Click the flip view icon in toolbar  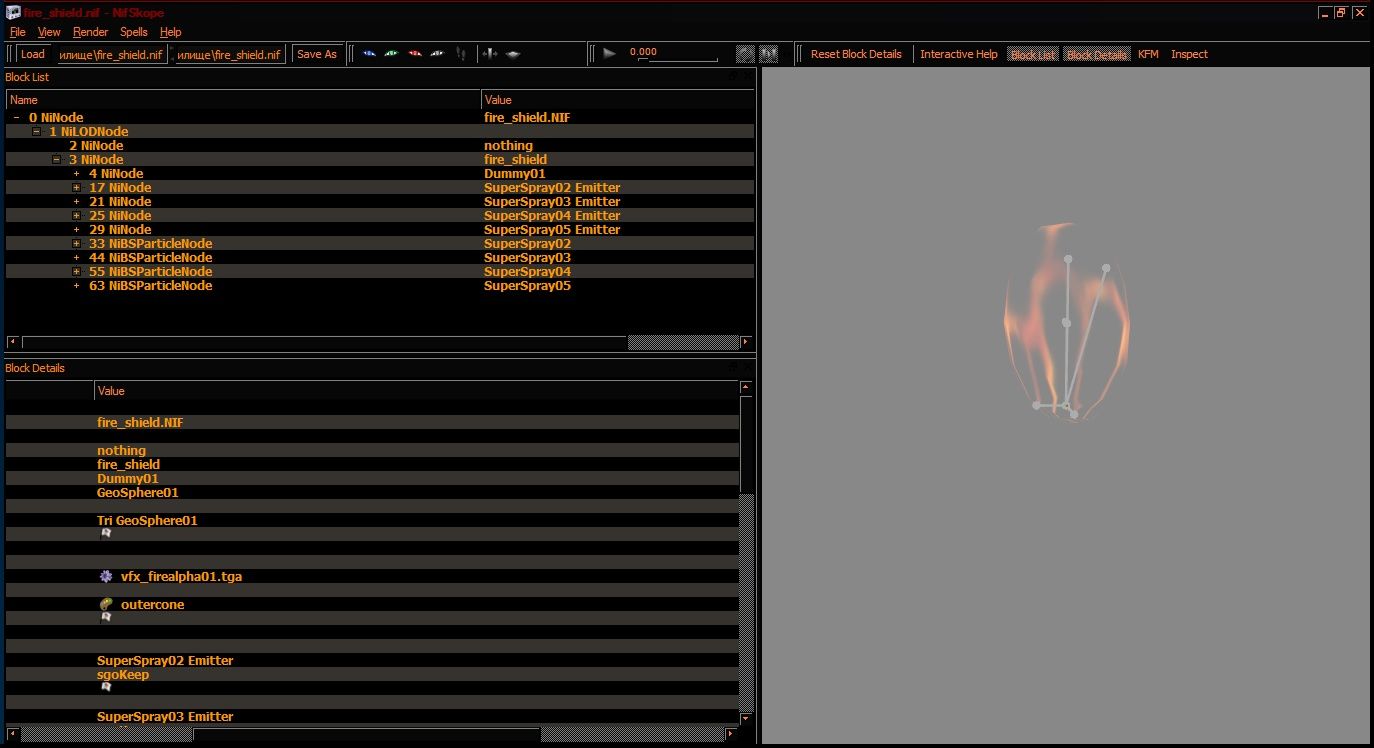pos(490,54)
